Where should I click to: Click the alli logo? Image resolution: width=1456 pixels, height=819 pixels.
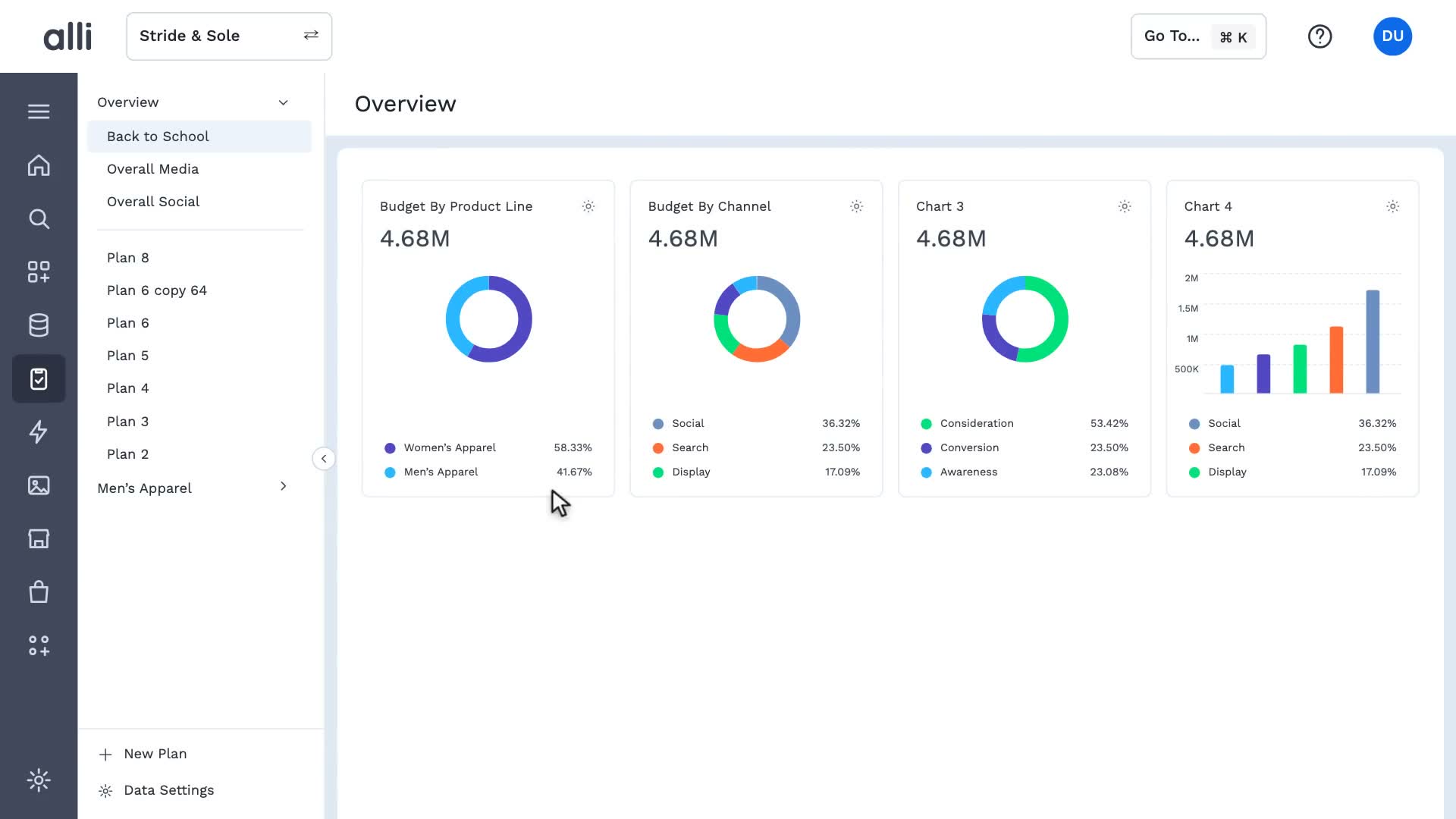tap(67, 36)
